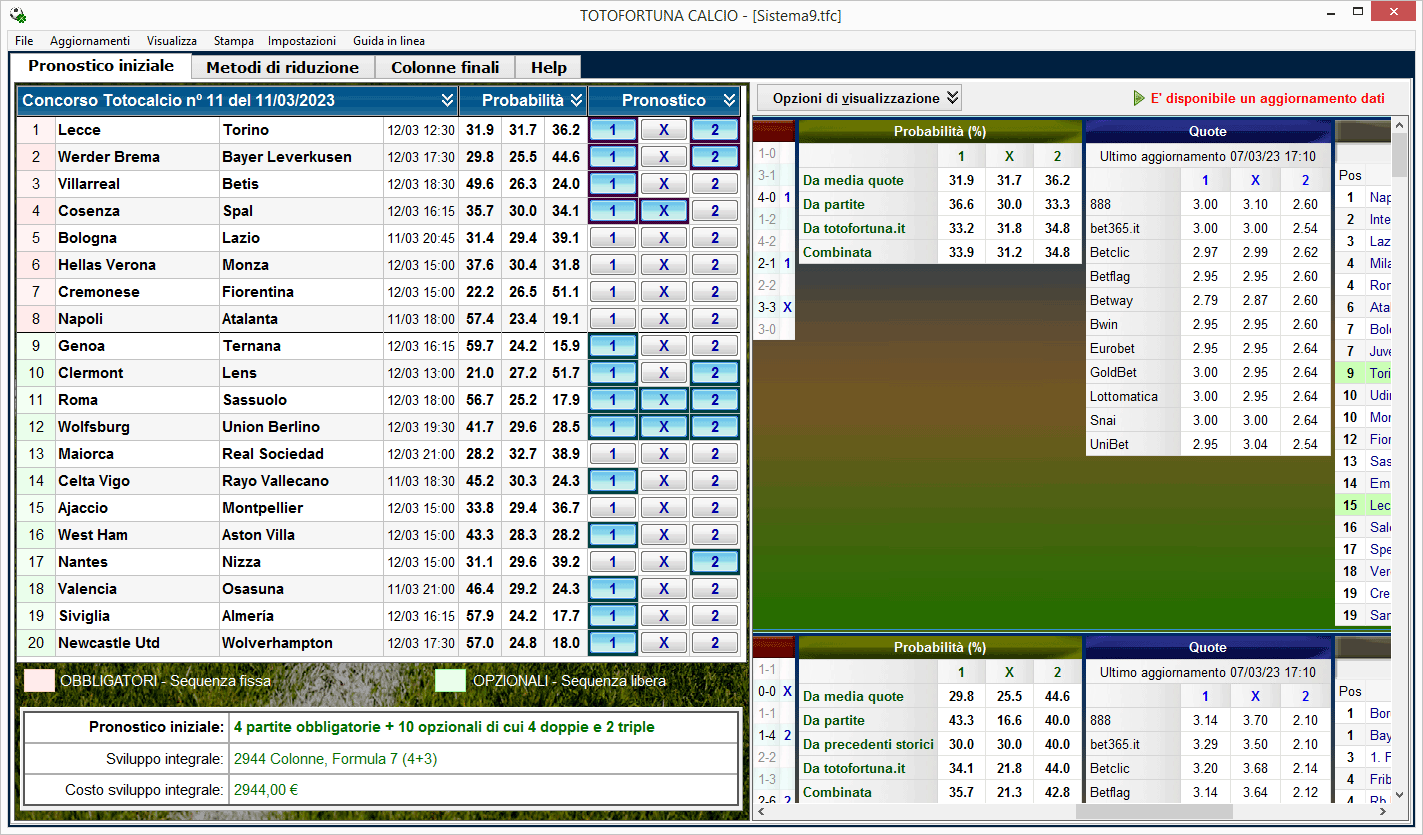Screen dimensions: 1423x835
Task: Switch to Colonne finali tab
Action: [x=445, y=67]
